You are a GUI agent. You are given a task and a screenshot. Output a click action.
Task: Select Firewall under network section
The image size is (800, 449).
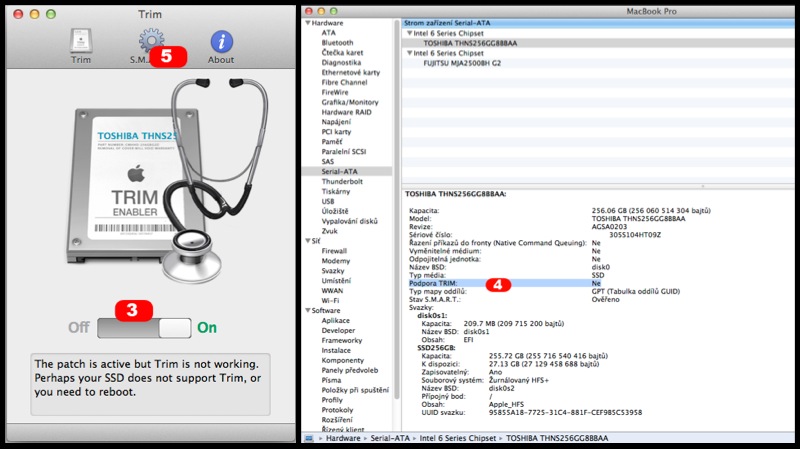(335, 250)
